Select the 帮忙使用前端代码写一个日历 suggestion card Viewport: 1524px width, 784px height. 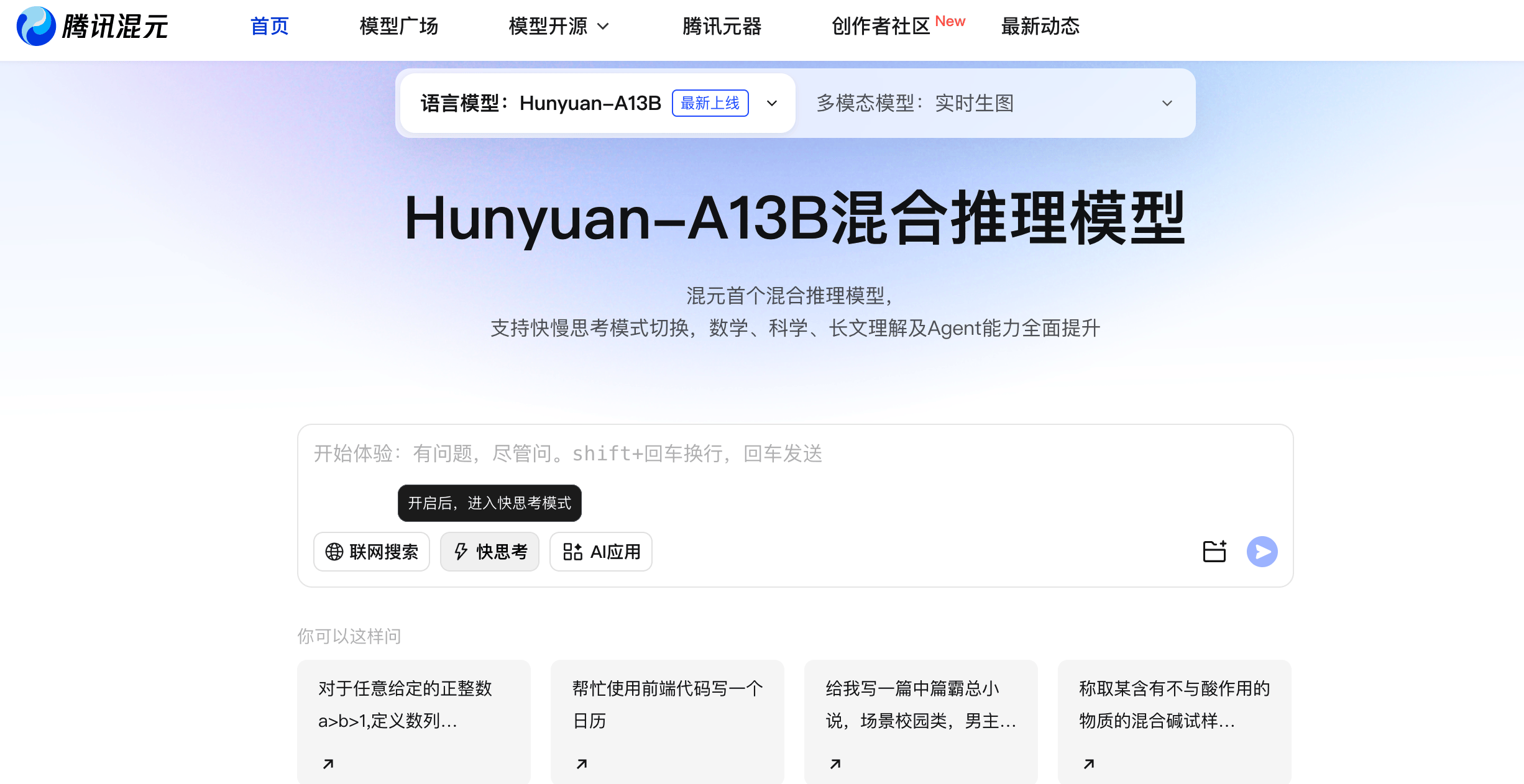(x=668, y=722)
